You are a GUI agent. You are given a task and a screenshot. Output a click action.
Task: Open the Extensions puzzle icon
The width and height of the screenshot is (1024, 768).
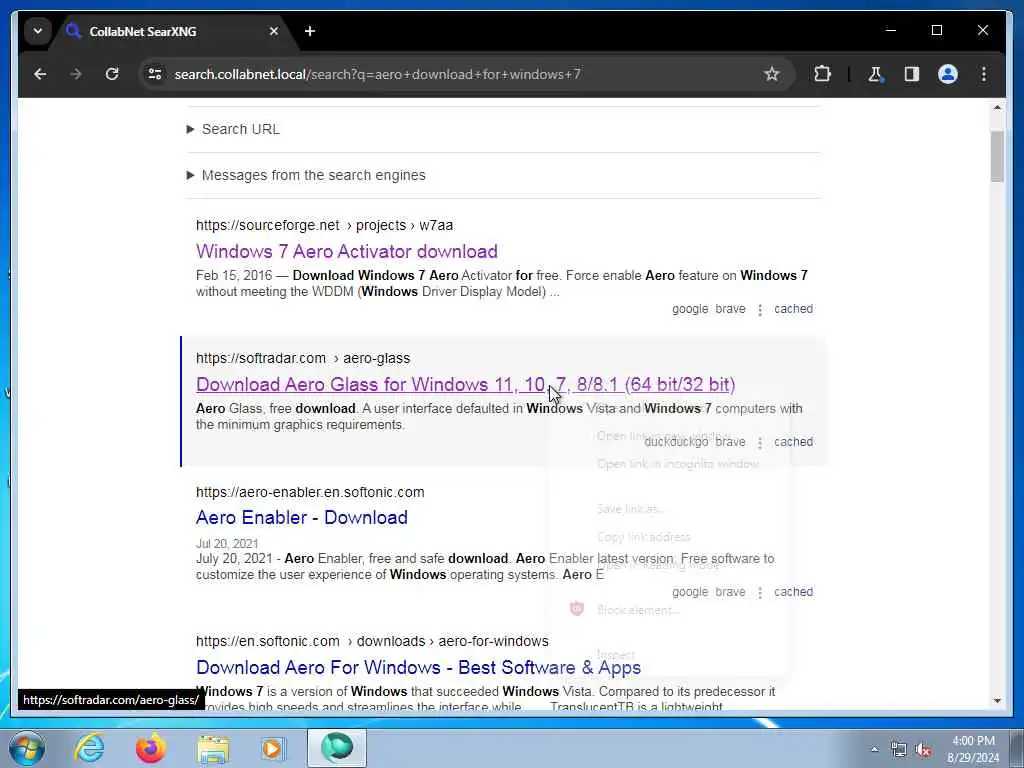pyautogui.click(x=822, y=74)
